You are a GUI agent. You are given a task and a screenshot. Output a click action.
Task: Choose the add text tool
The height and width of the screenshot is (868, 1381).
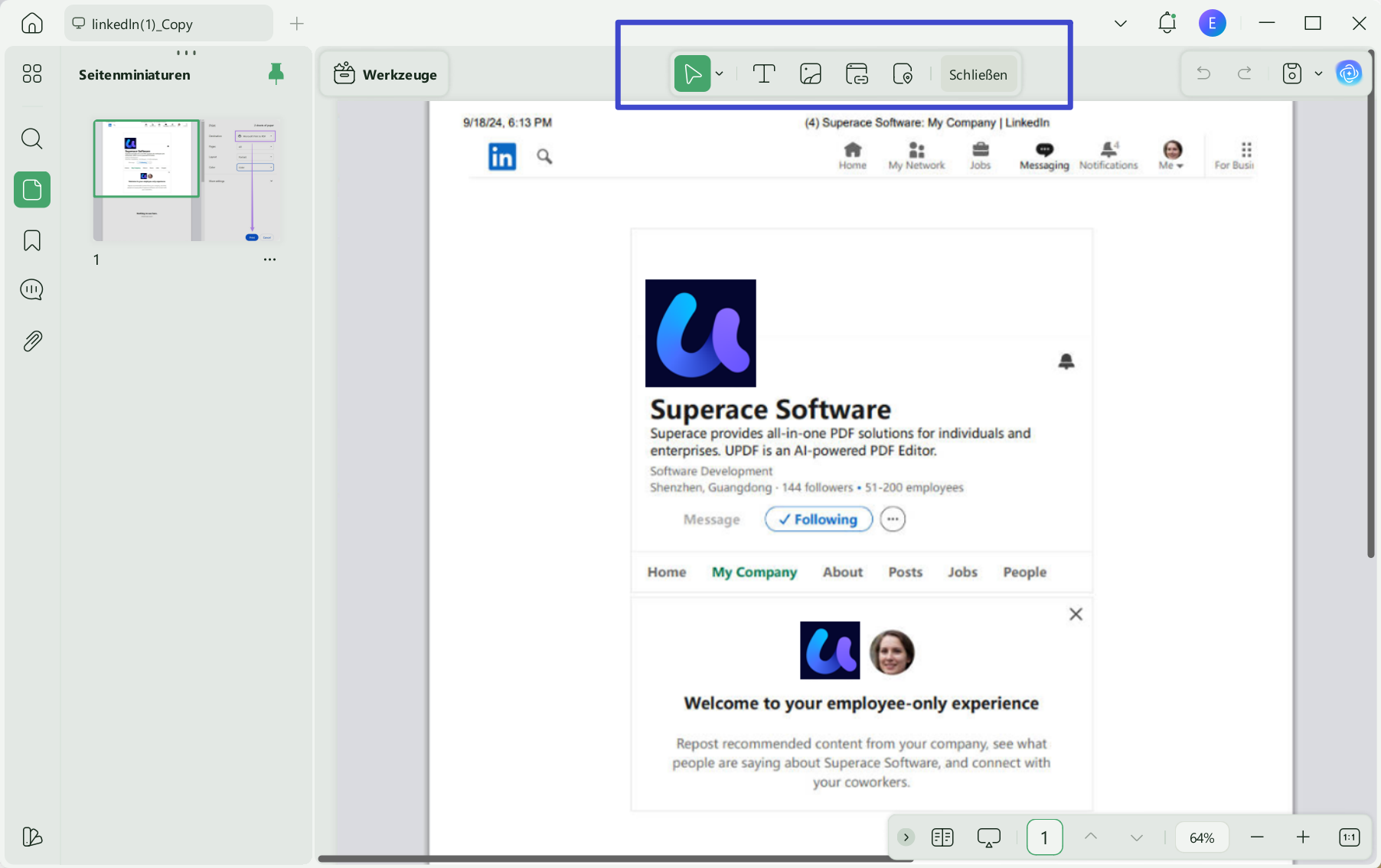[764, 73]
